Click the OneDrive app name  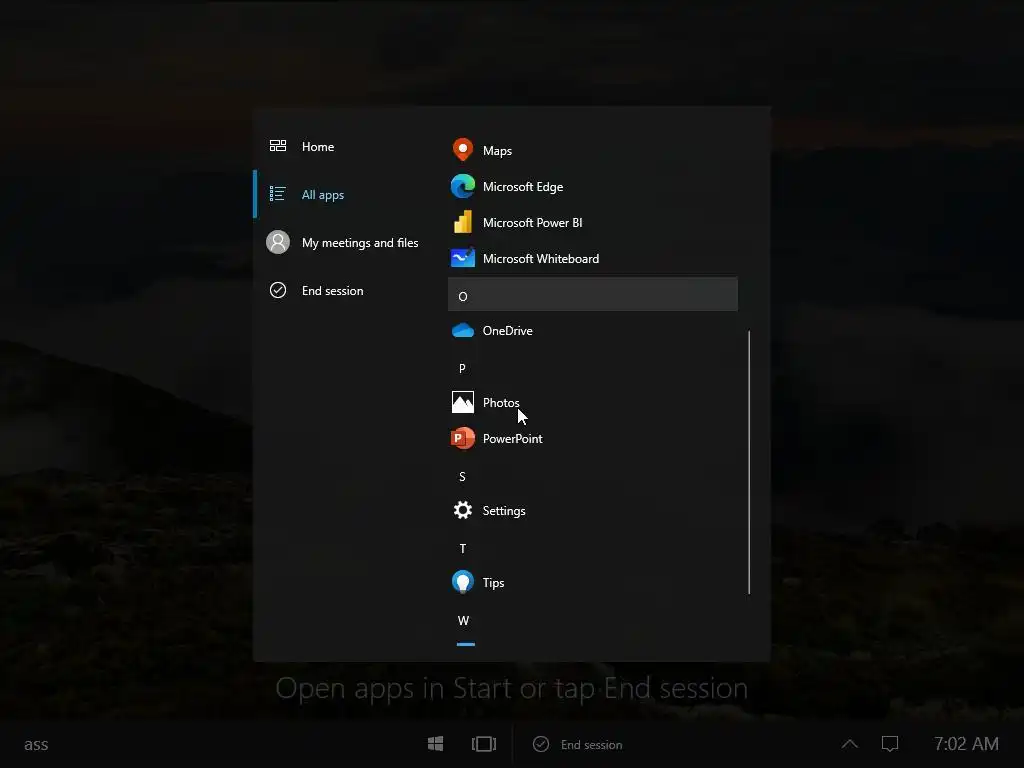[507, 330]
